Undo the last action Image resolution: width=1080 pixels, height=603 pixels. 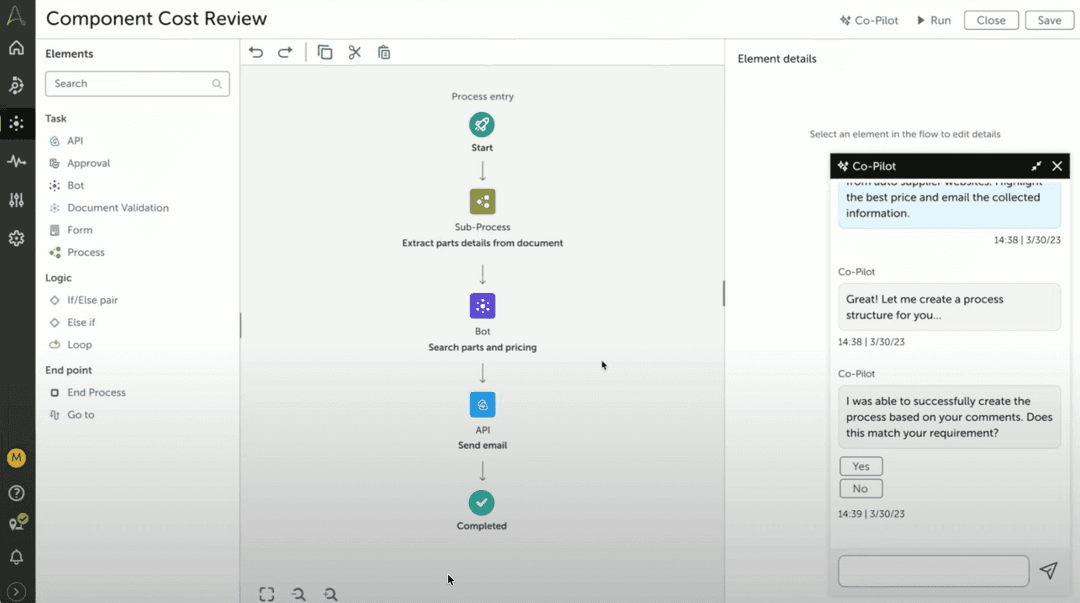(x=256, y=52)
